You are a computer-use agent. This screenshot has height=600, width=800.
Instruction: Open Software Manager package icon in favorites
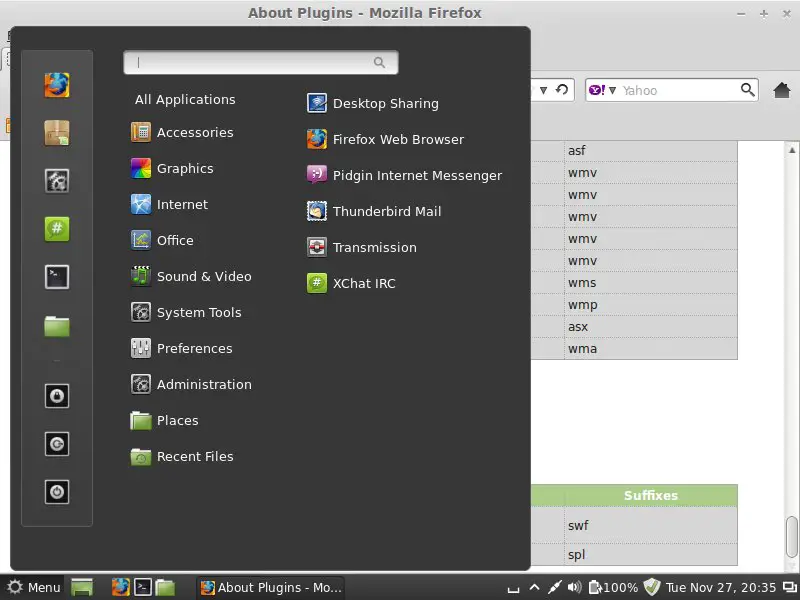click(57, 133)
